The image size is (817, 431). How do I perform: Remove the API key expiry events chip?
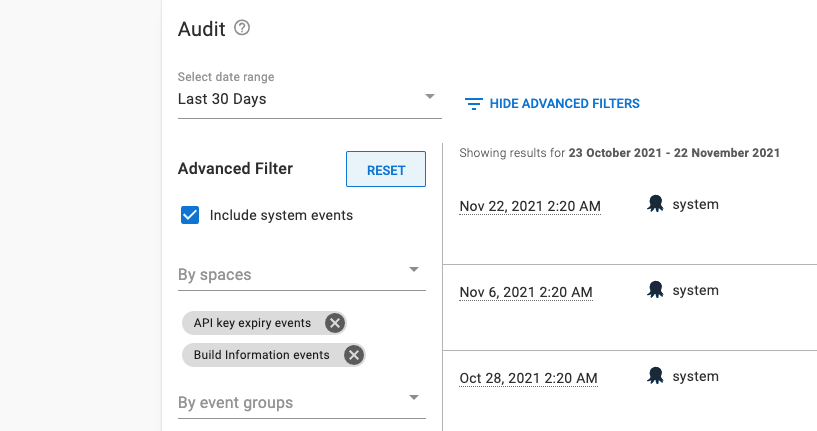click(335, 323)
